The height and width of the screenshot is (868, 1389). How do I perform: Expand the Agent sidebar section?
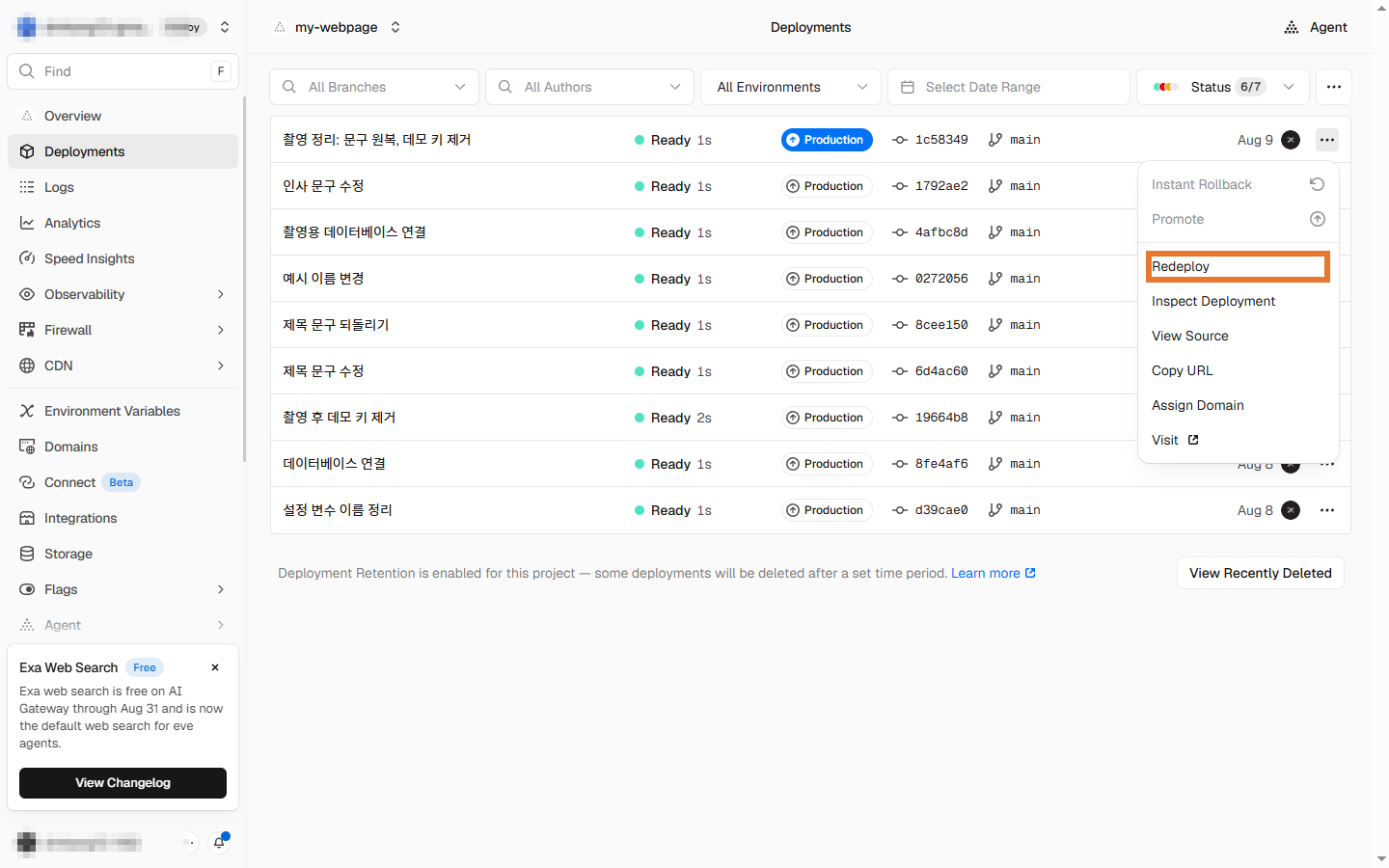pyautogui.click(x=123, y=625)
